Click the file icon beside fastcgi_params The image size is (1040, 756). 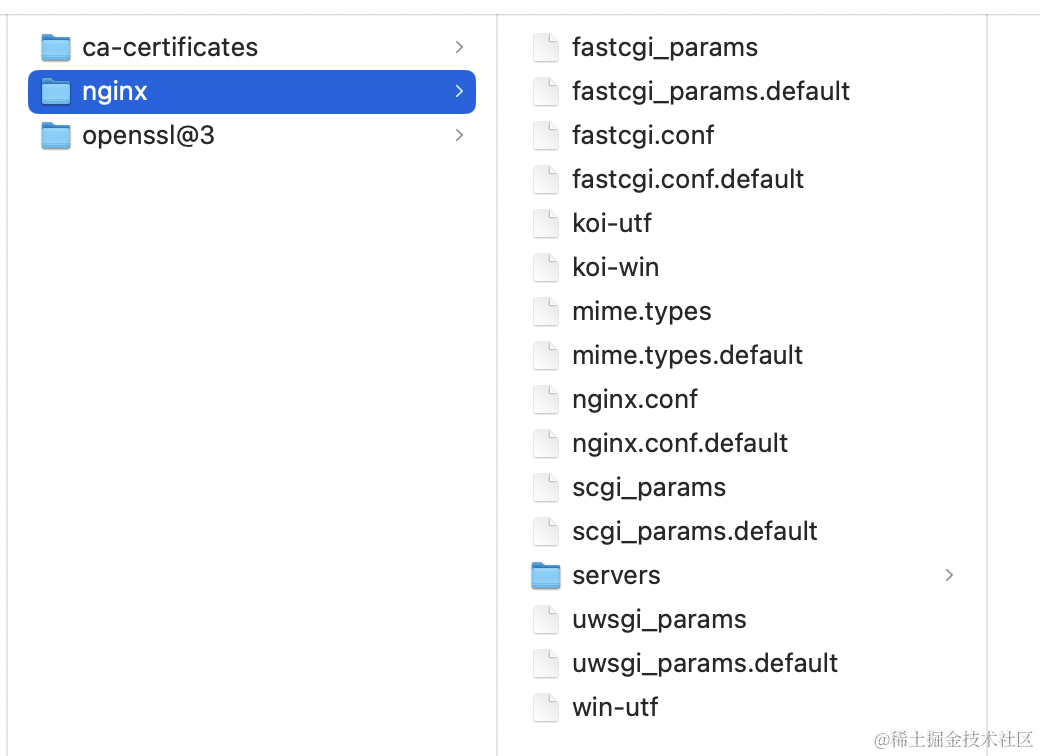click(546, 48)
